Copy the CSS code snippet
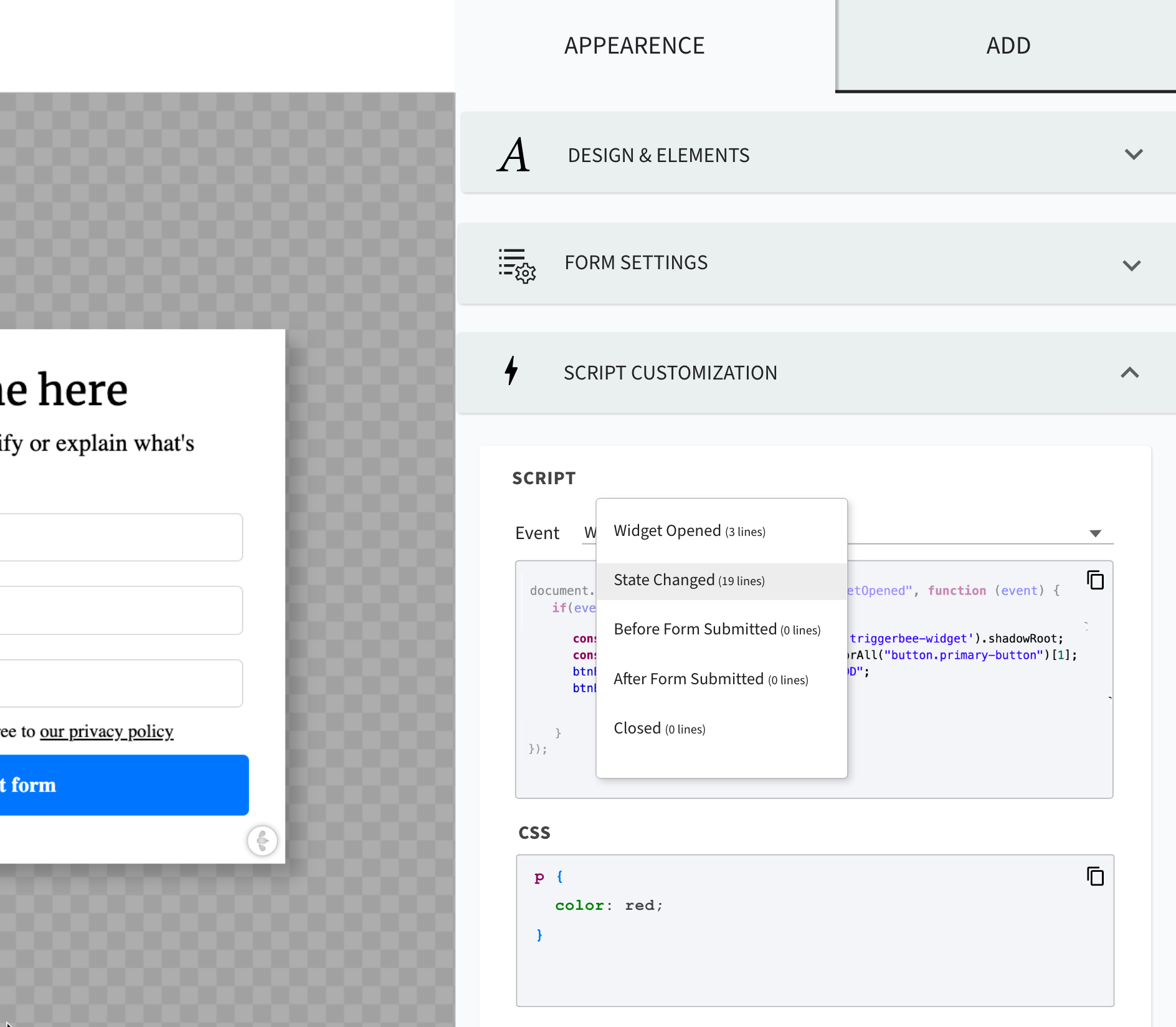 tap(1096, 876)
